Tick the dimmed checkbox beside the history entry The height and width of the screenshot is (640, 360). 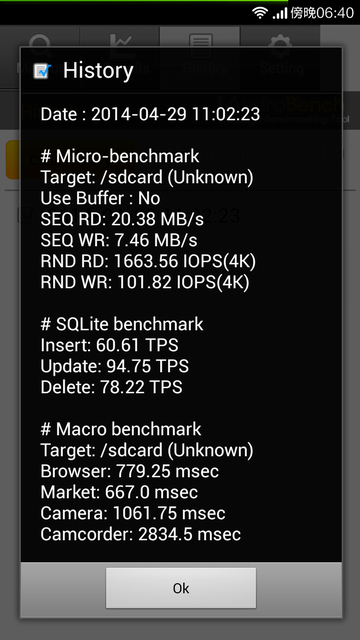coord(24,215)
